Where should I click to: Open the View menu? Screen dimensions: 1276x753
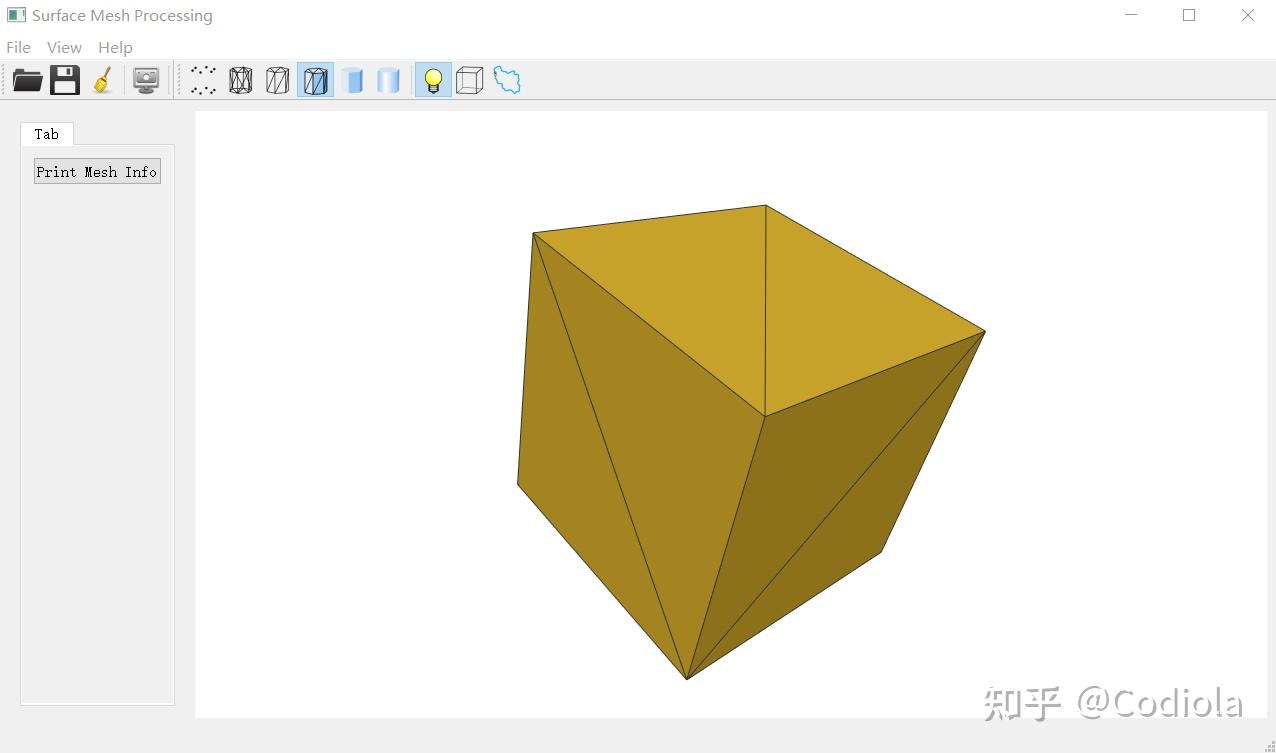64,47
